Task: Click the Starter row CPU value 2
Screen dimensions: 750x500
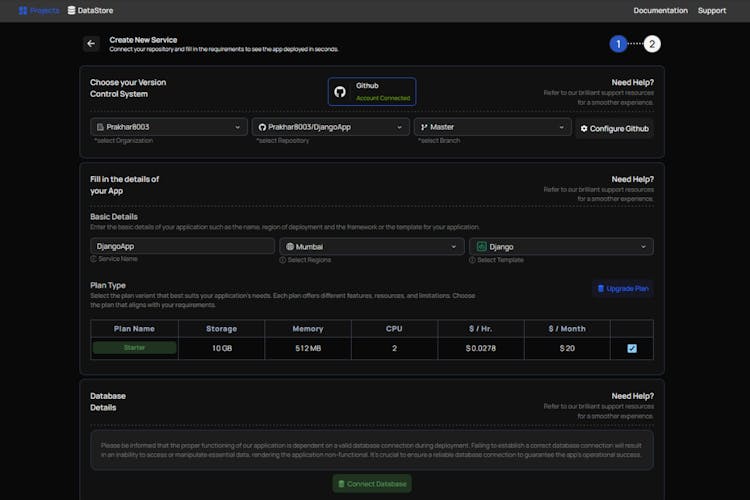Action: (x=394, y=348)
